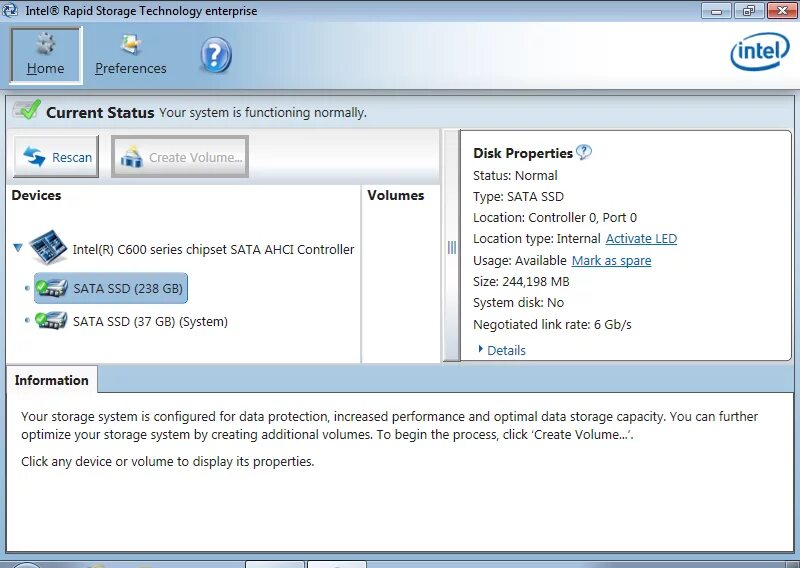Click the Current Status checkmark icon
Image resolution: width=800 pixels, height=568 pixels.
pyautogui.click(x=27, y=110)
